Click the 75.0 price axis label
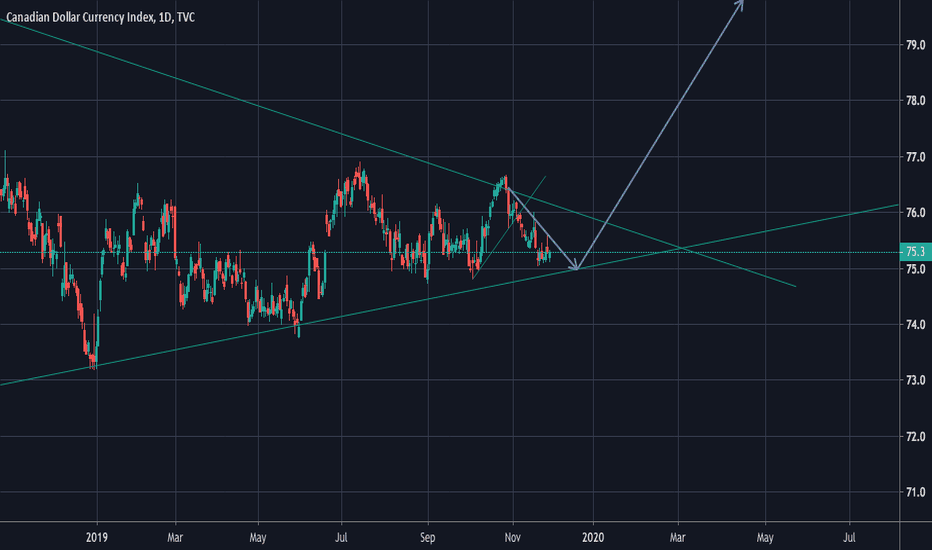This screenshot has height=550, width=932. point(916,269)
